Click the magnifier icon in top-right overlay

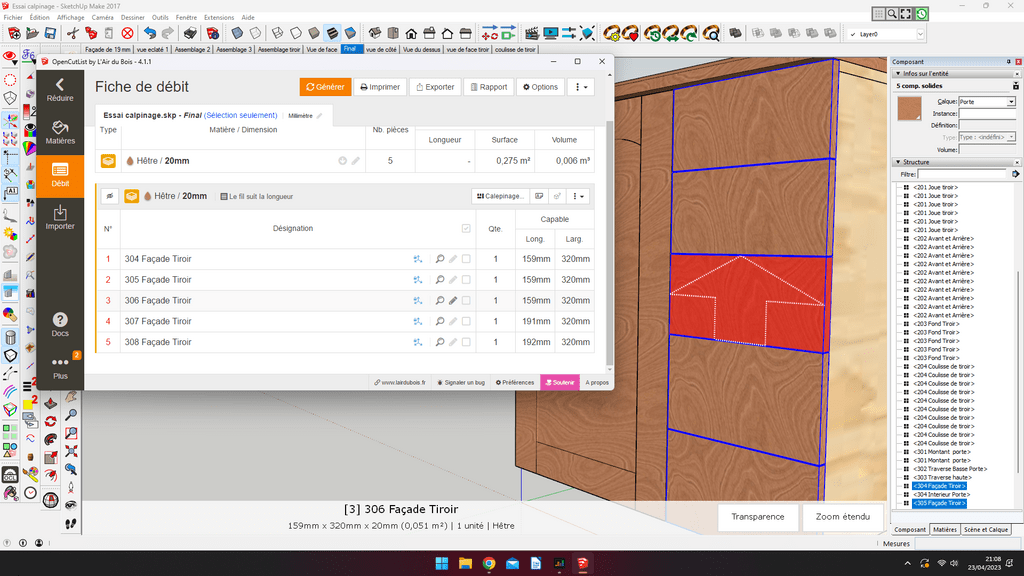tap(892, 14)
